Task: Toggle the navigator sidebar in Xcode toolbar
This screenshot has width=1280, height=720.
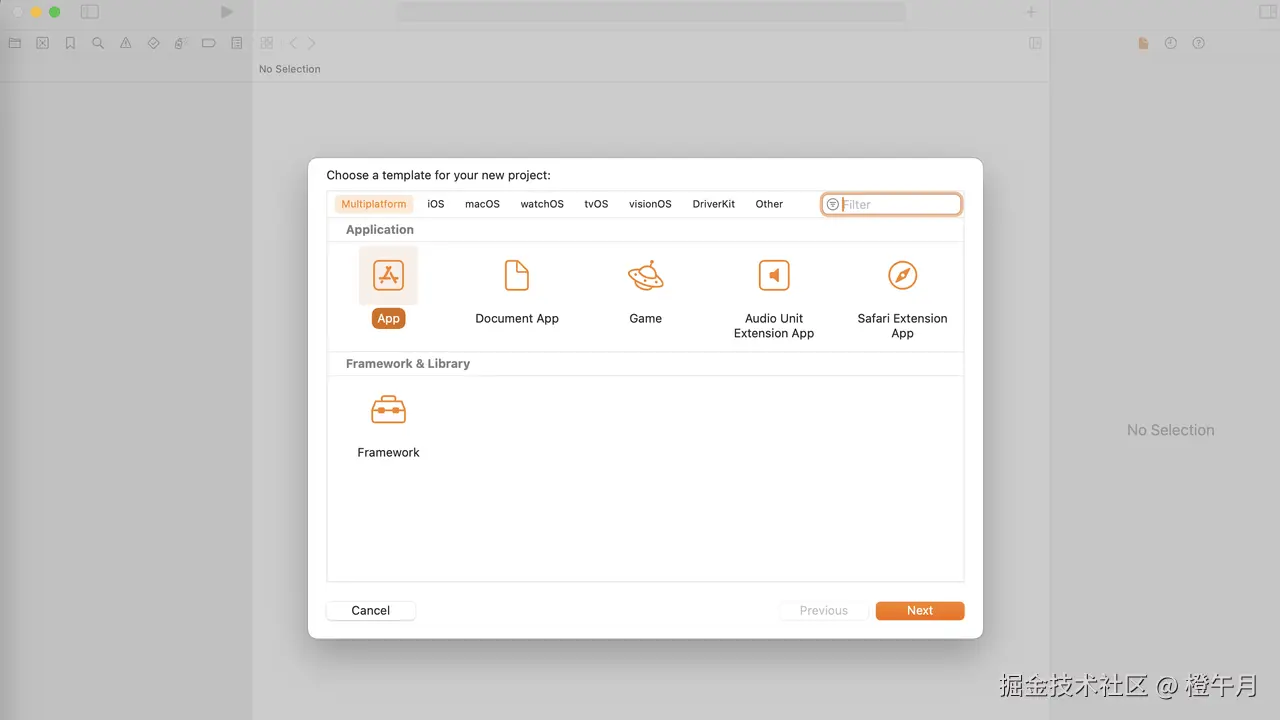Action: [x=90, y=12]
